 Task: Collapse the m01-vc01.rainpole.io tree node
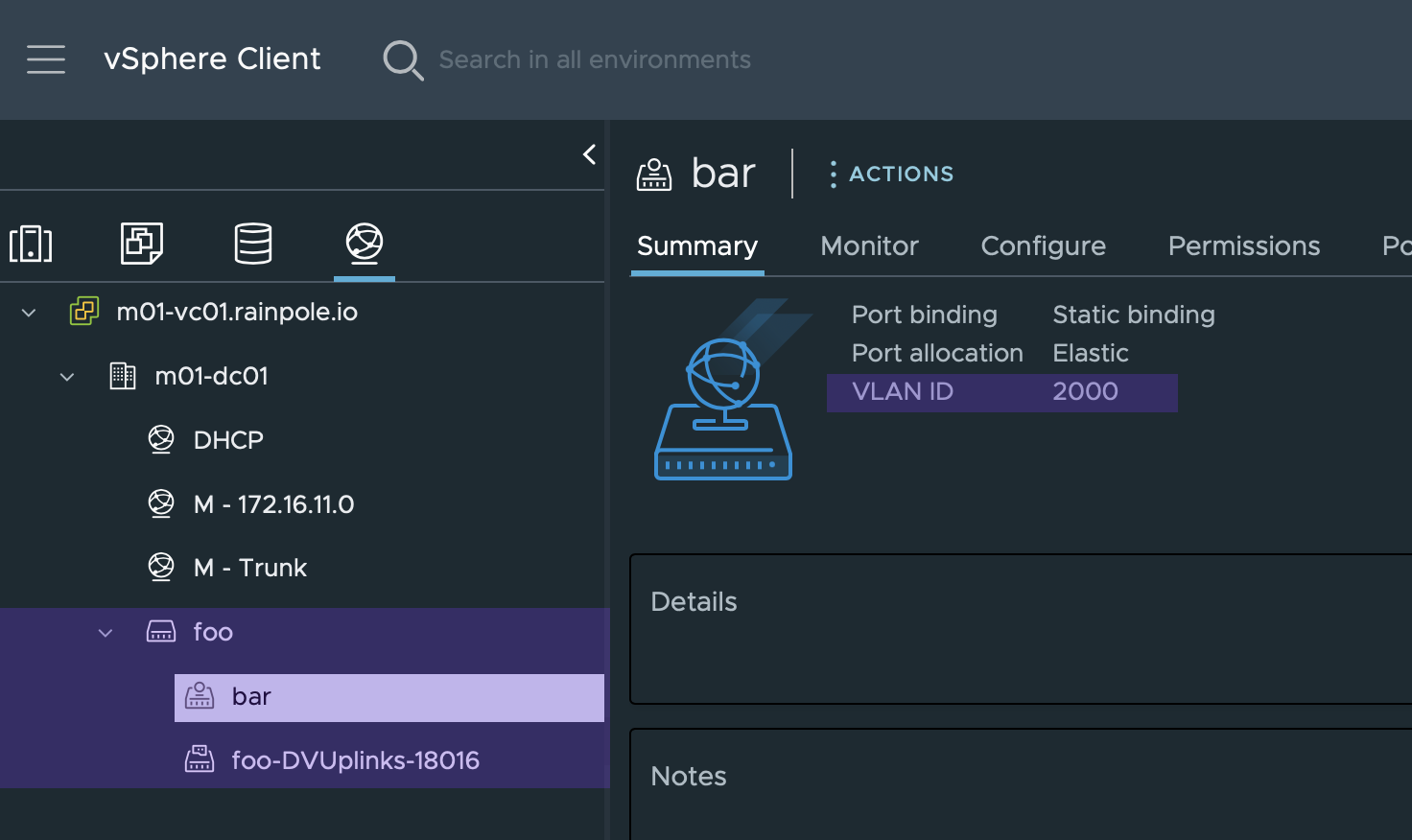(x=28, y=312)
